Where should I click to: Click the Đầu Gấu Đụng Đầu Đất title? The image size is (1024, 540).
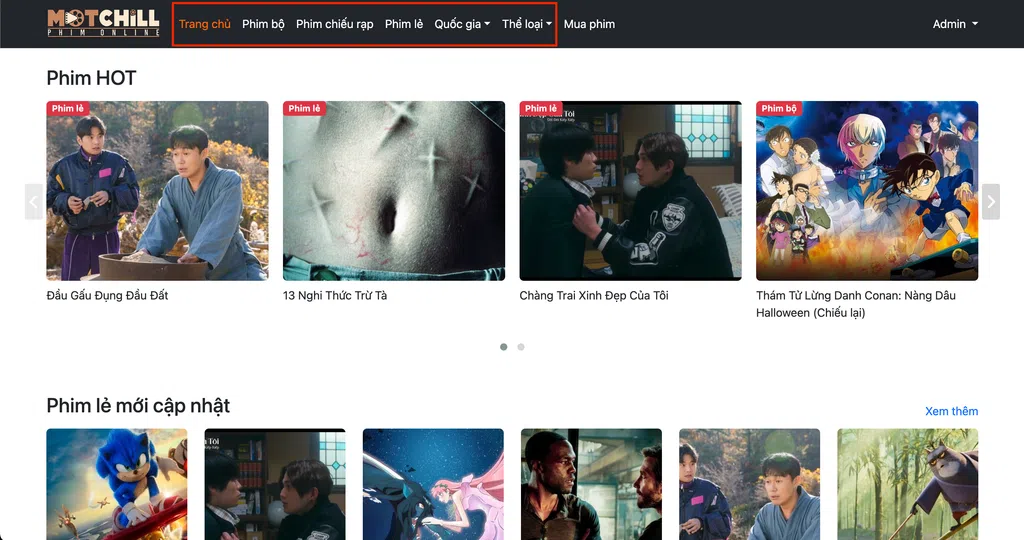107,296
